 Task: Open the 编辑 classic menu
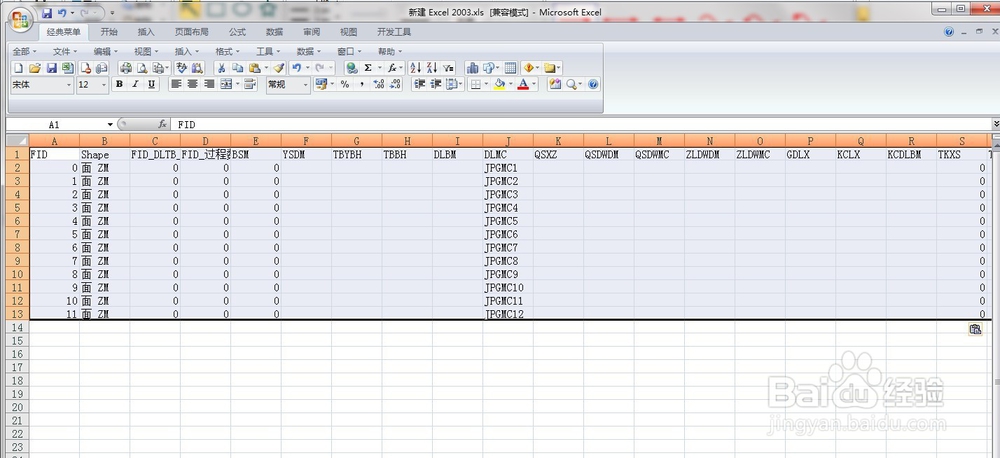point(105,52)
